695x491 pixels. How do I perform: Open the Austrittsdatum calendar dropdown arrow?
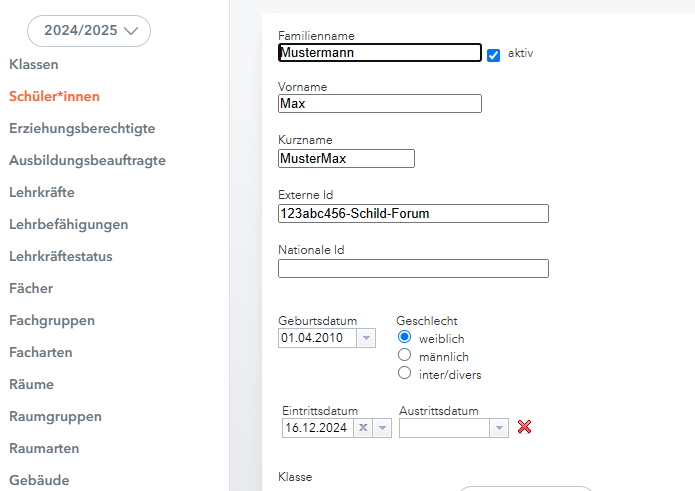click(499, 428)
